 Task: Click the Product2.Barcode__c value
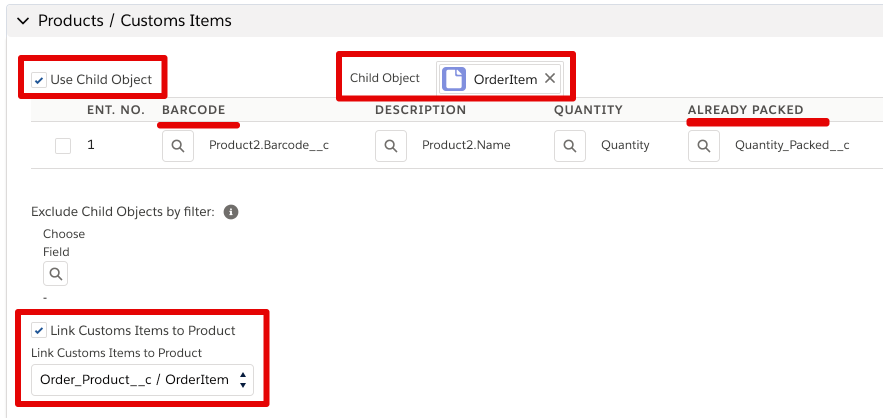click(x=269, y=145)
